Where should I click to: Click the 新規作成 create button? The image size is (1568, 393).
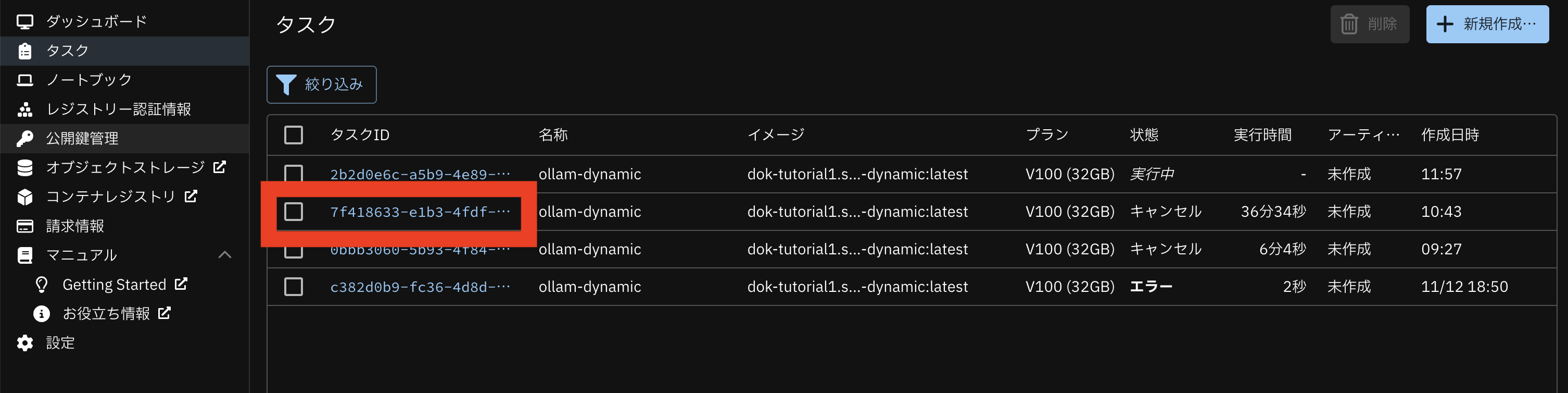1486,24
